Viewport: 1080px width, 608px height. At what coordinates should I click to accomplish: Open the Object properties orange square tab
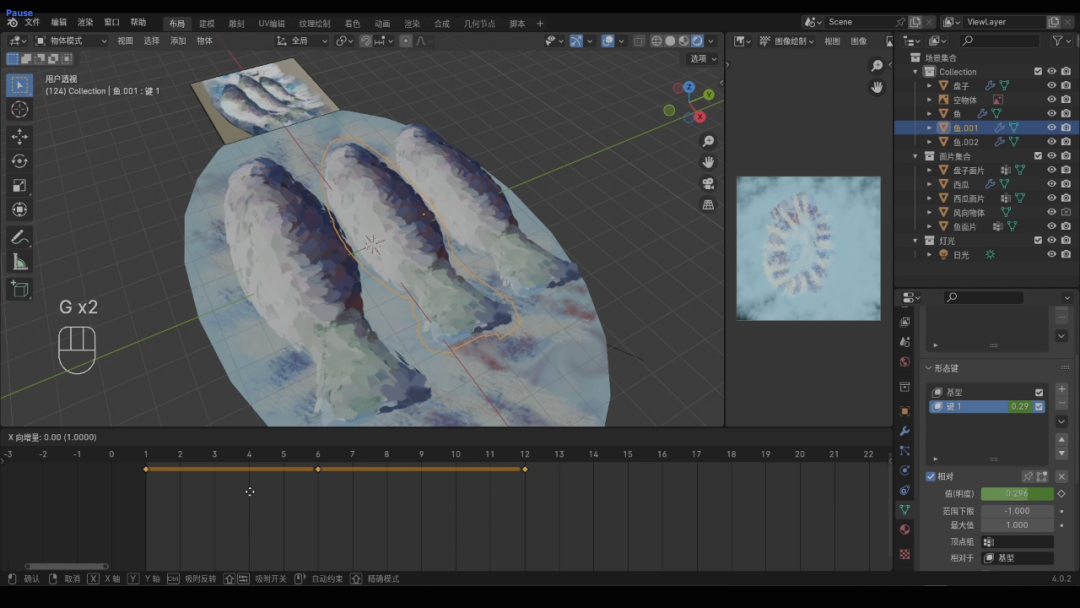point(905,411)
